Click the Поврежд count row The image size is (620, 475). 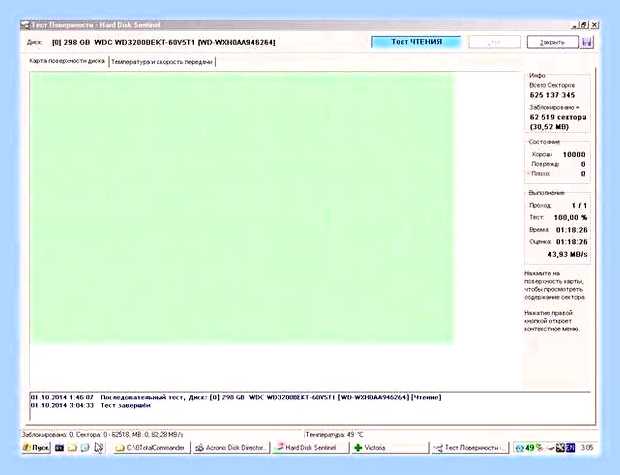coord(558,164)
